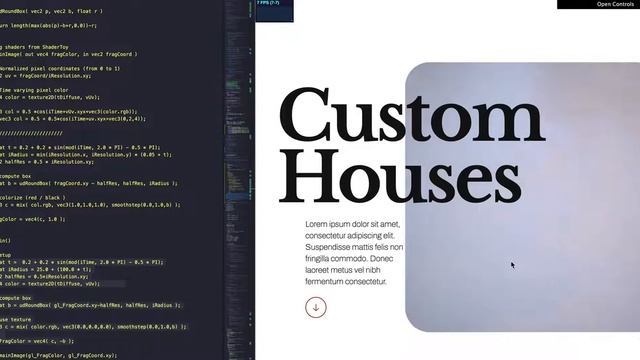
Task: Click the line "udRoundBox( fragCoord.xy - halfRes, halfRes, iRadius );"
Action: [89, 183]
